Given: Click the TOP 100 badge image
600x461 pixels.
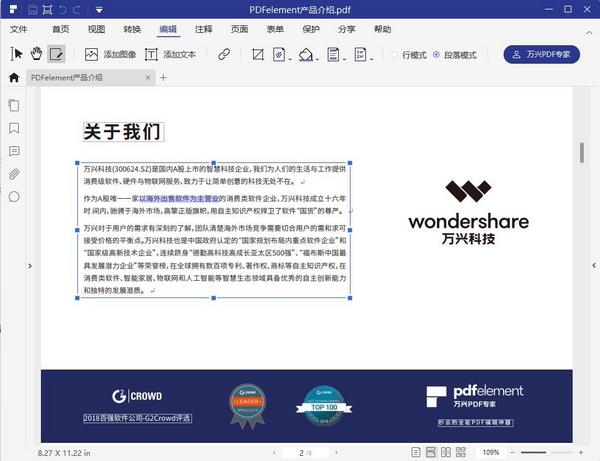Looking at the screenshot, I should (x=324, y=406).
